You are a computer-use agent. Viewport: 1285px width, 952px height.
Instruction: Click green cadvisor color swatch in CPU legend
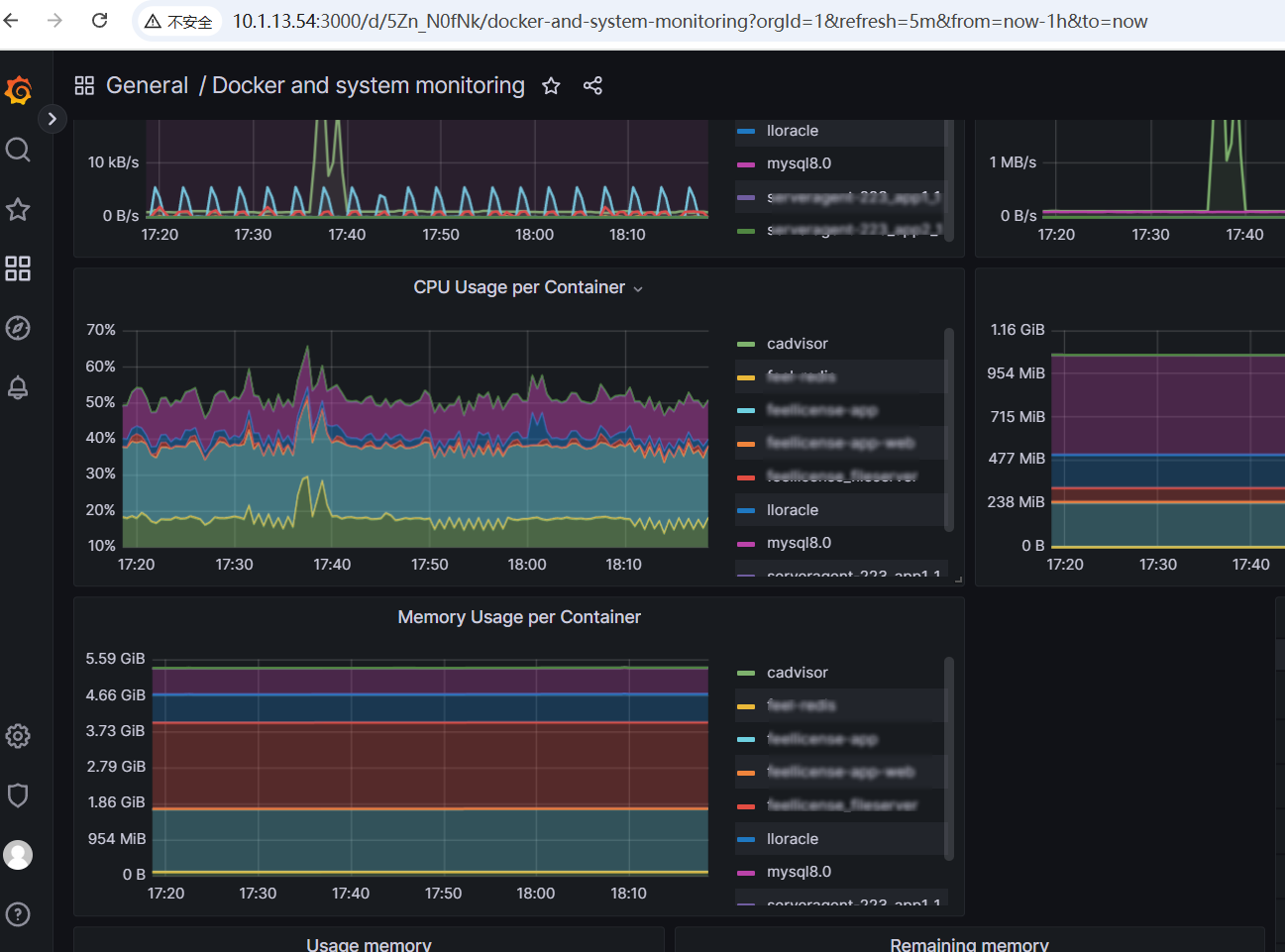[746, 345]
